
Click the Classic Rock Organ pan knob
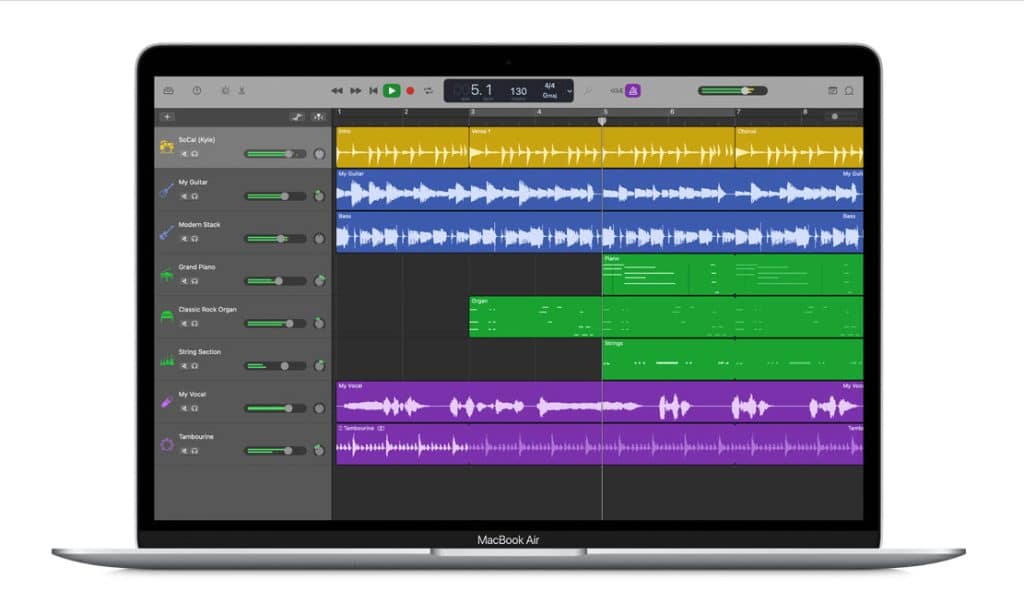click(319, 324)
